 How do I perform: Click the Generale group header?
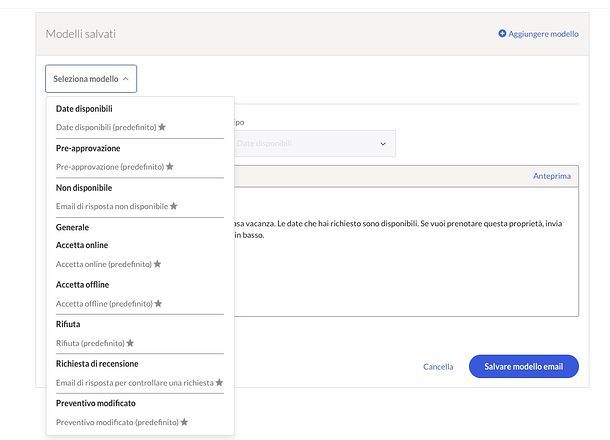click(x=72, y=227)
